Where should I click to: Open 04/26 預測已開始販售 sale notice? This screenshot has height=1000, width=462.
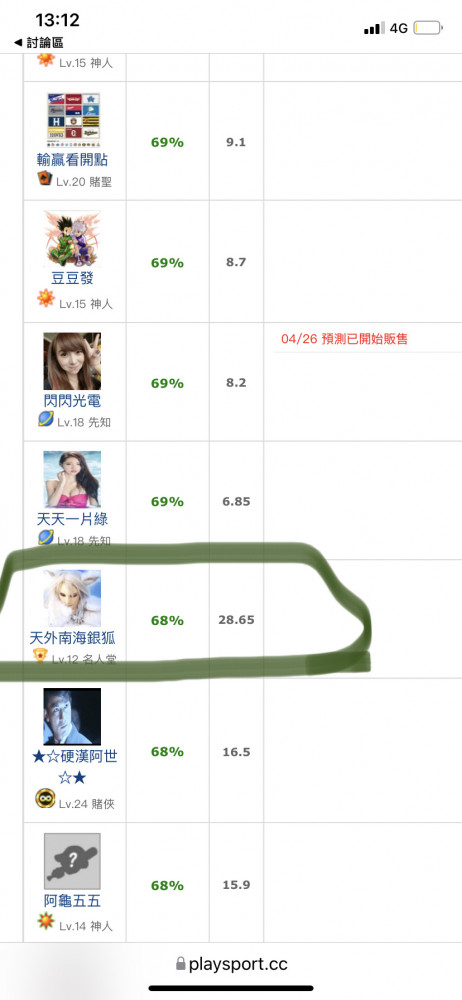[344, 339]
